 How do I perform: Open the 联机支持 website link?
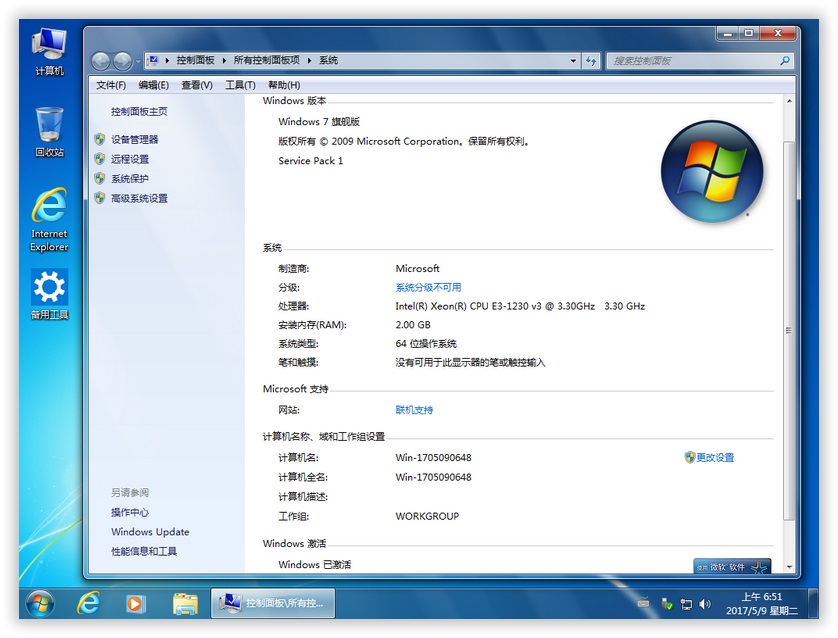coord(414,410)
